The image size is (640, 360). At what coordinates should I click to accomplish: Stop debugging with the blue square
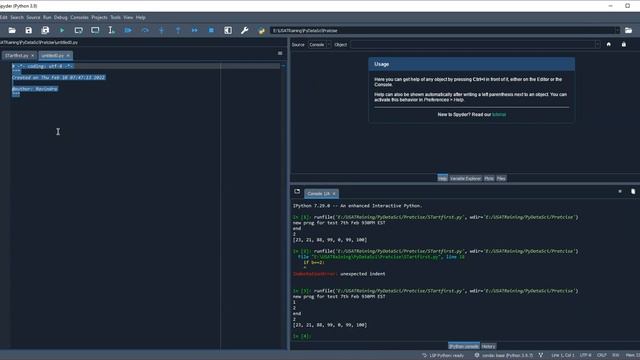tap(211, 30)
